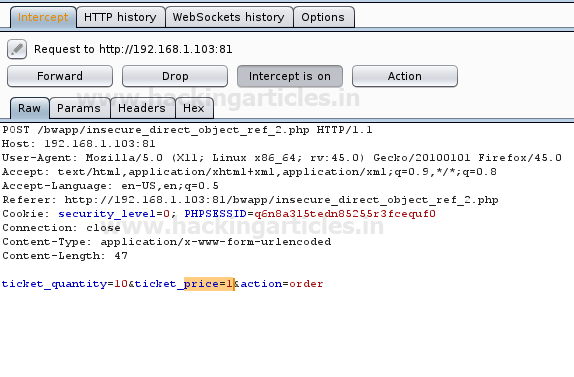Select the Raw view tab
The height and width of the screenshot is (377, 574).
pyautogui.click(x=30, y=108)
